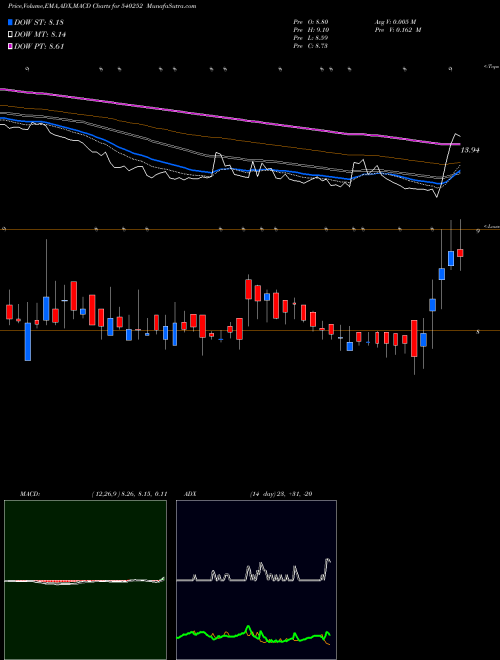Click the 'Pre C: 8.73' value
500x660 pixels.
click(311, 46)
